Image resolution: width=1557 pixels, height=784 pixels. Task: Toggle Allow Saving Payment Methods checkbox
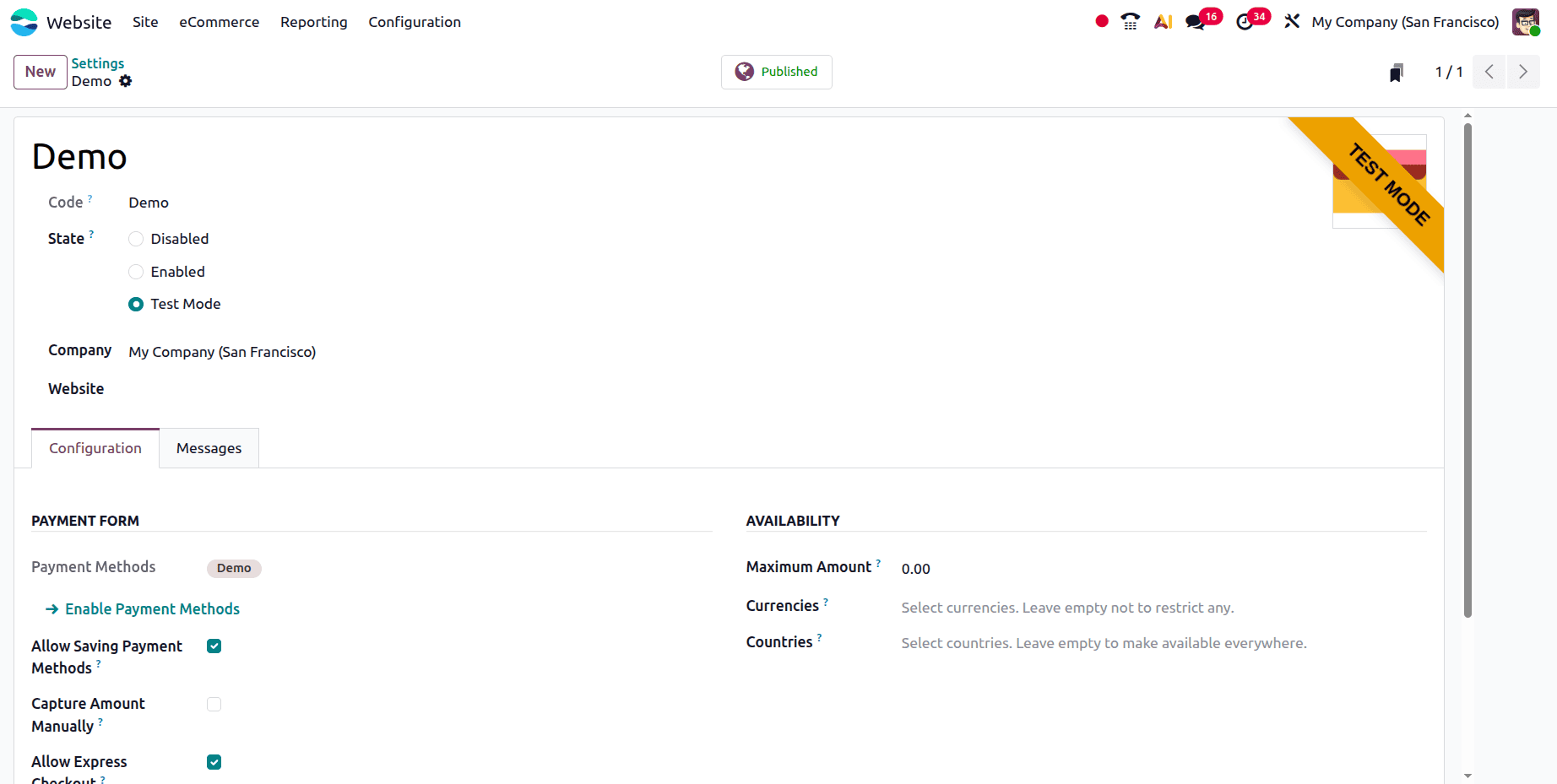pos(214,646)
